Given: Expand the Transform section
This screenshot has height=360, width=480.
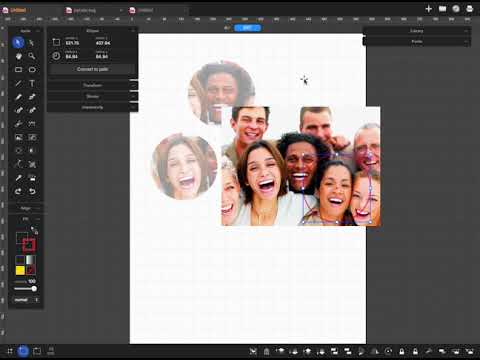Looking at the screenshot, I should pos(92,85).
